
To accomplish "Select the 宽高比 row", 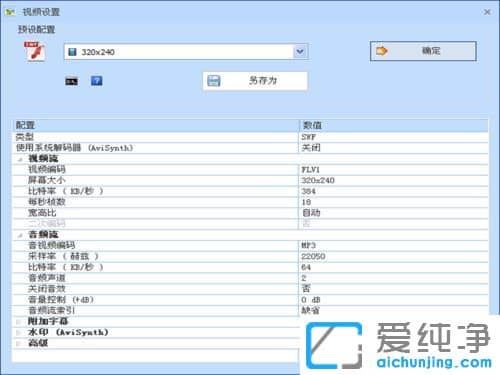I will (251, 213).
